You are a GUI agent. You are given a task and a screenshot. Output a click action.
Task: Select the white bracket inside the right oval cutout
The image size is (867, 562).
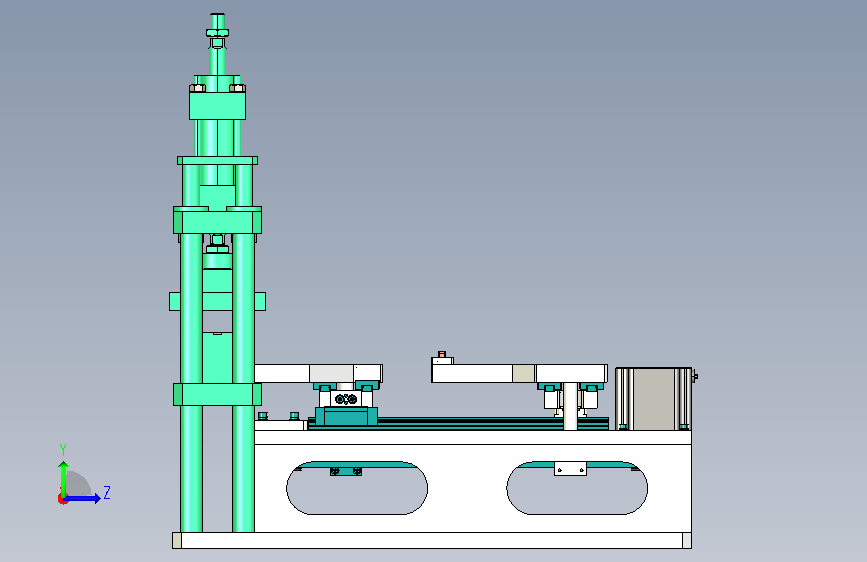tap(570, 469)
